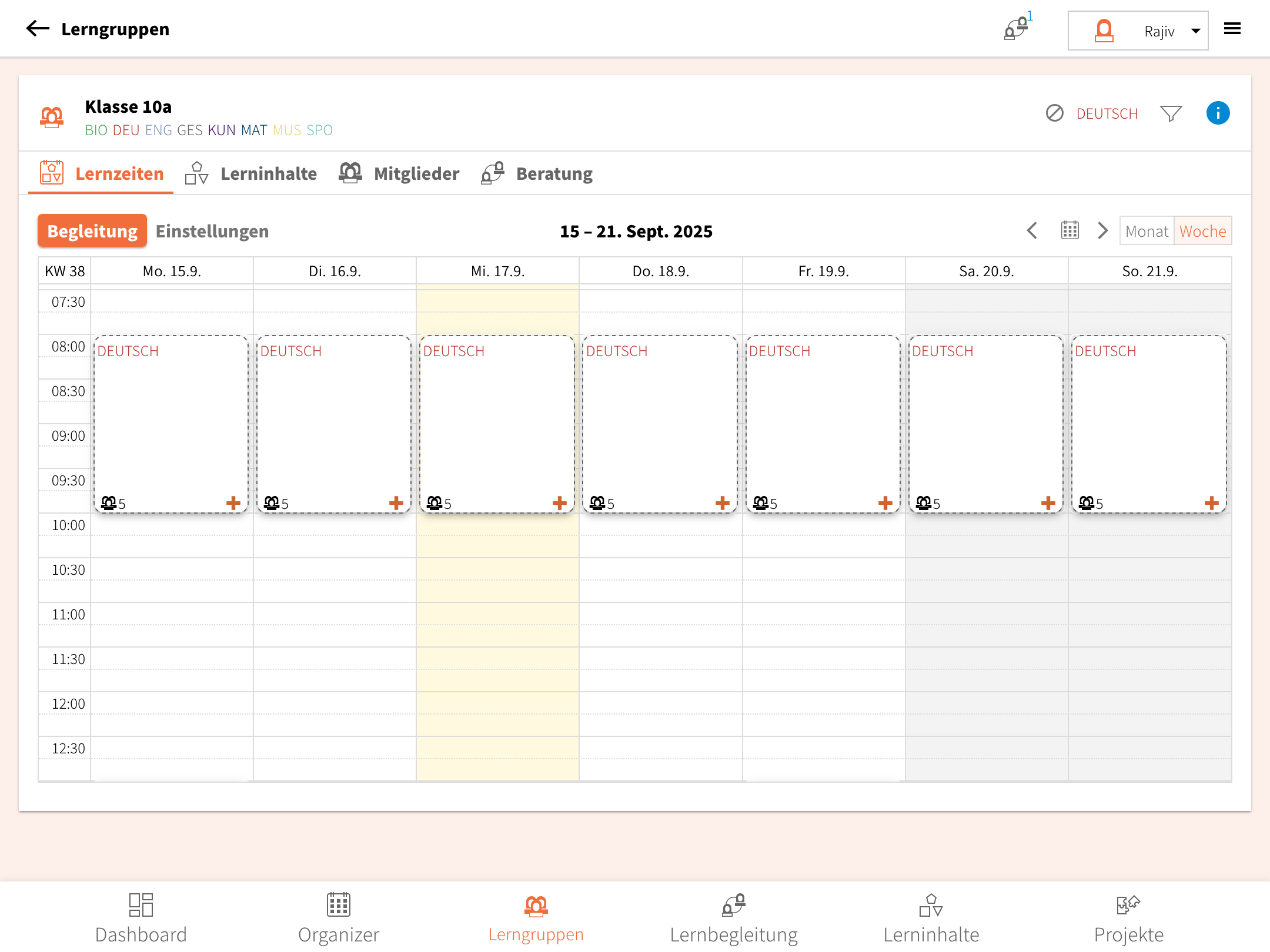Go to the next week chevron

(1102, 230)
